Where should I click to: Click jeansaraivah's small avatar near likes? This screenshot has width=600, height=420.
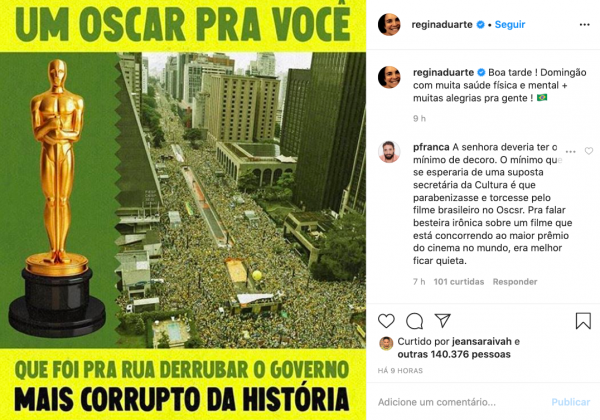(386, 343)
